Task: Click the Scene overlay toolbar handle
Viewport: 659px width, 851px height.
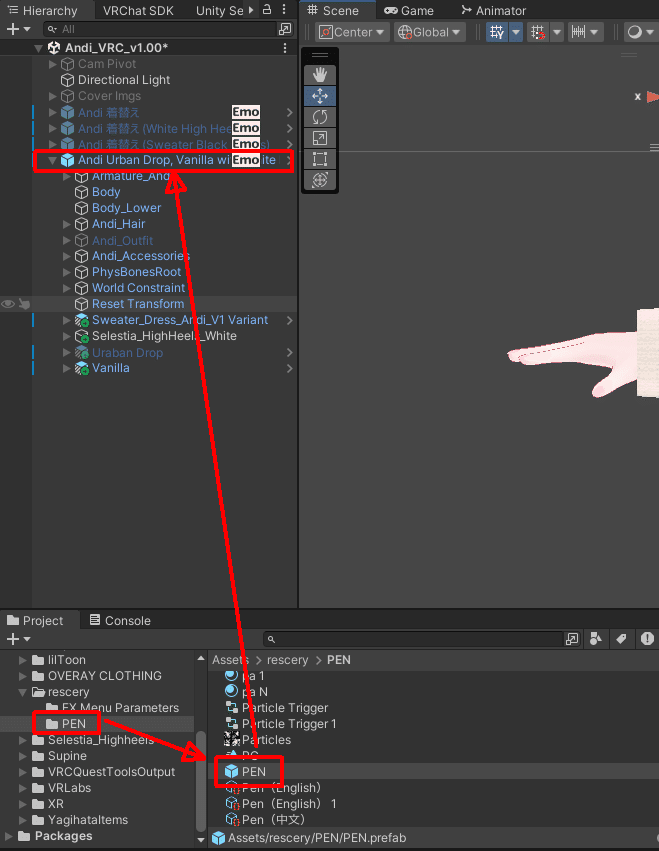Action: 320,55
